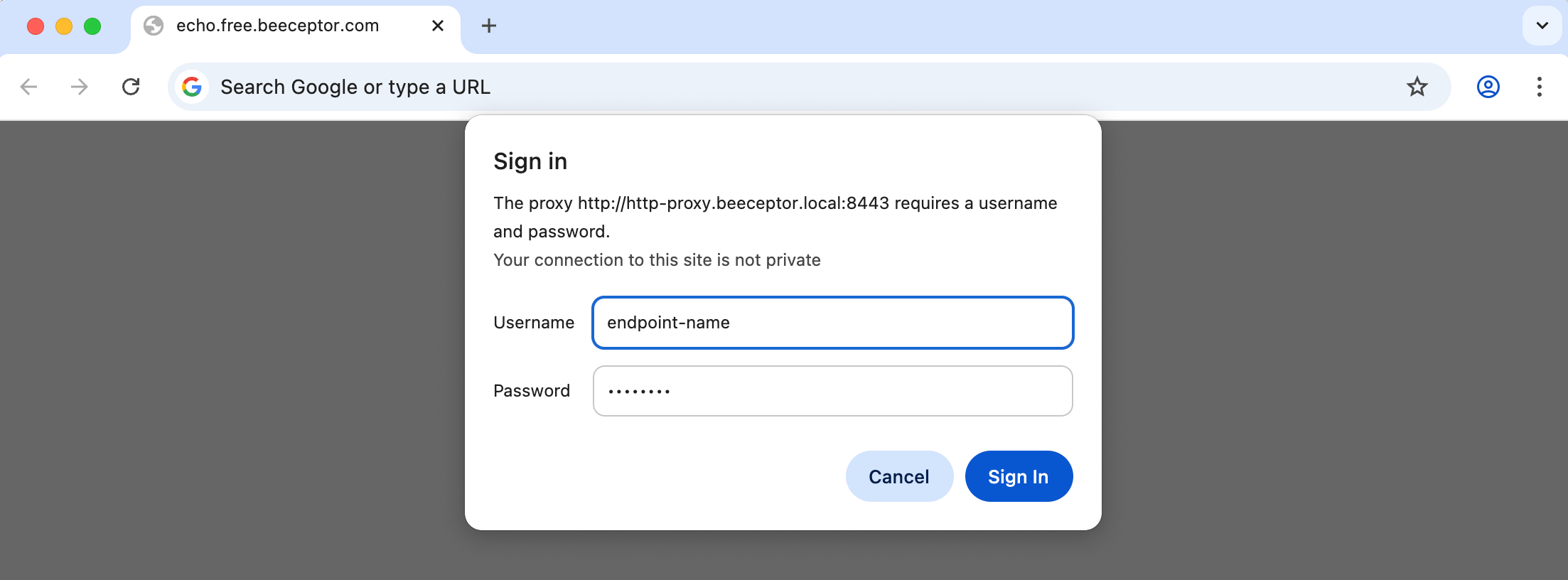Screen dimensions: 1568x580
Task: Close the echo.free.beeceptor.com tab
Action: (x=436, y=26)
